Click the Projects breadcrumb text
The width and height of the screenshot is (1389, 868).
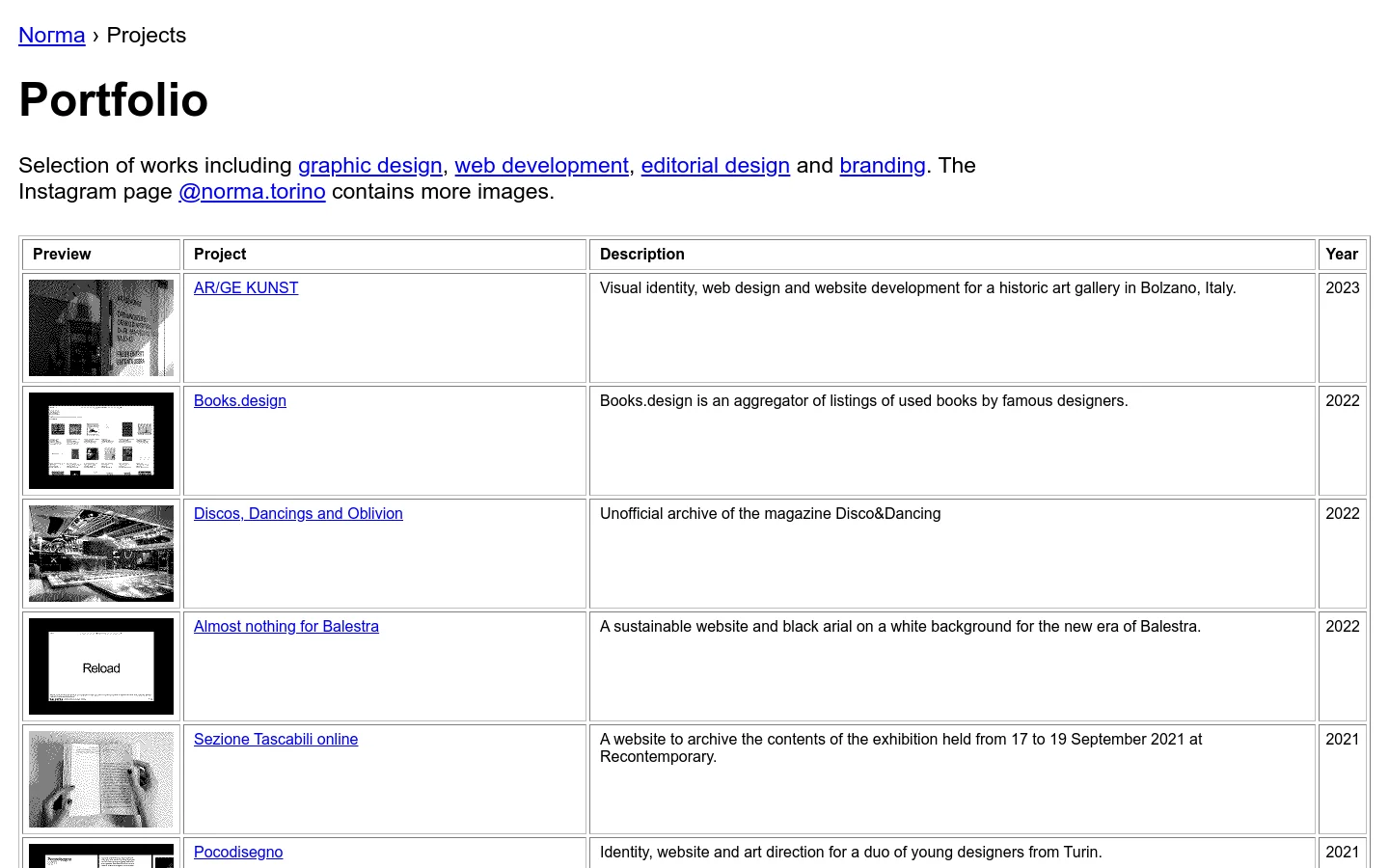pos(147,36)
